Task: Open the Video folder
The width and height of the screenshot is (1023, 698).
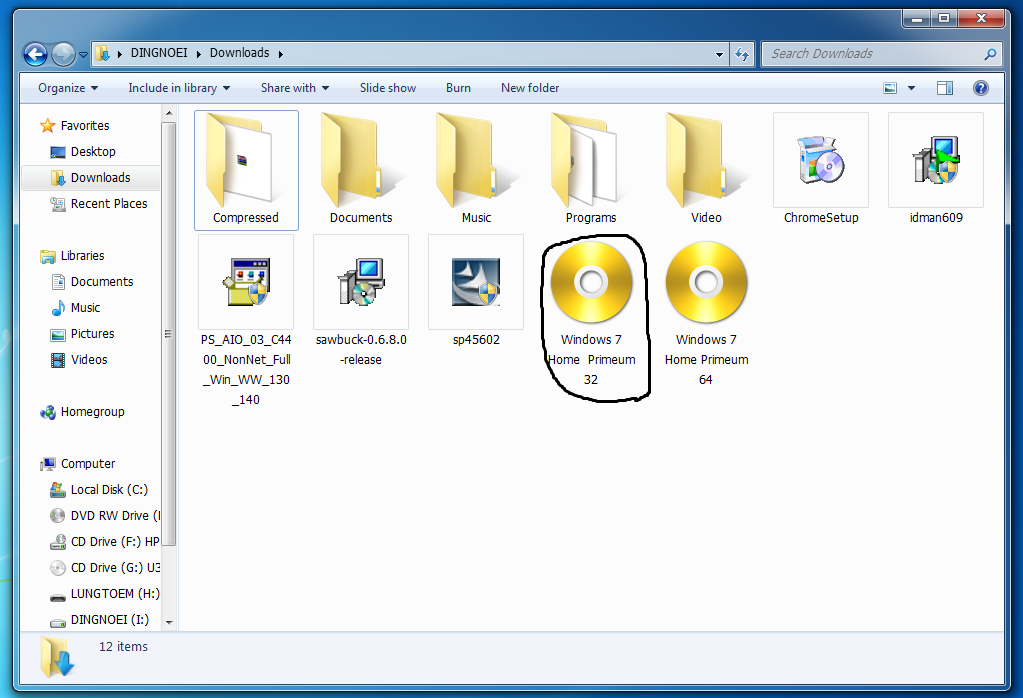Action: [706, 170]
